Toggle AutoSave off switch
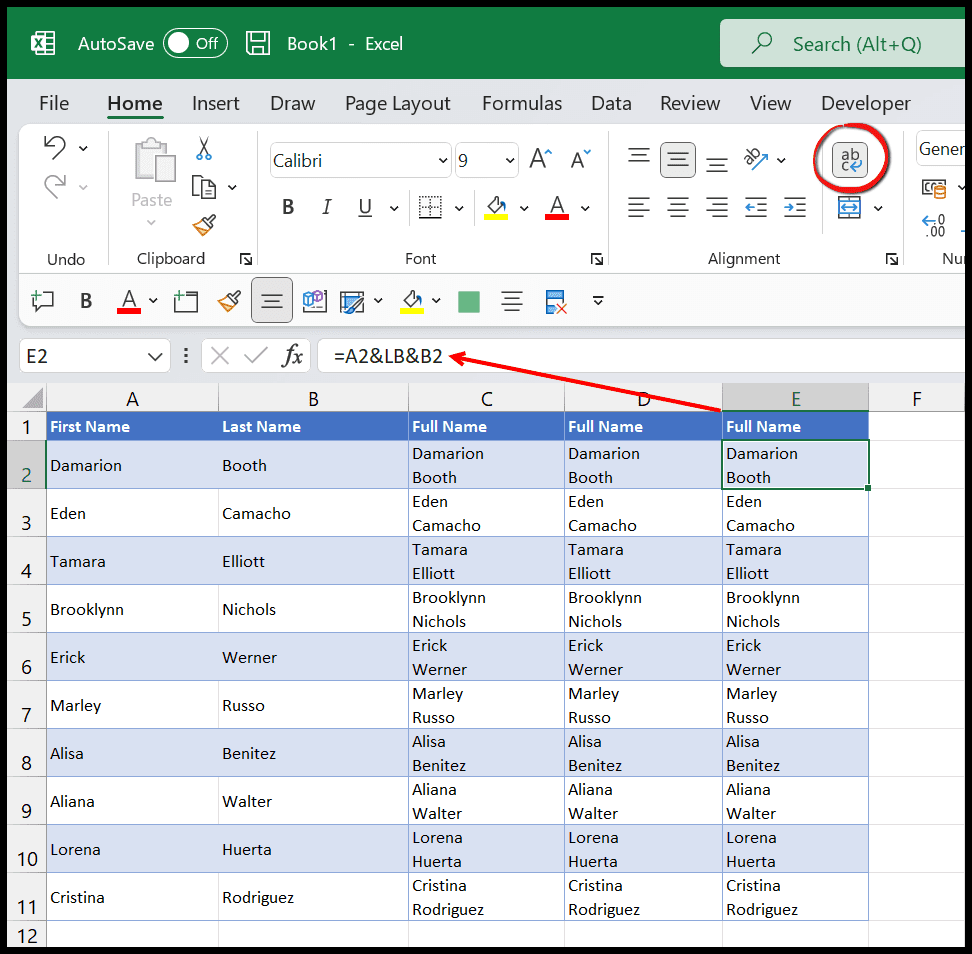The height and width of the screenshot is (954, 972). pyautogui.click(x=195, y=43)
